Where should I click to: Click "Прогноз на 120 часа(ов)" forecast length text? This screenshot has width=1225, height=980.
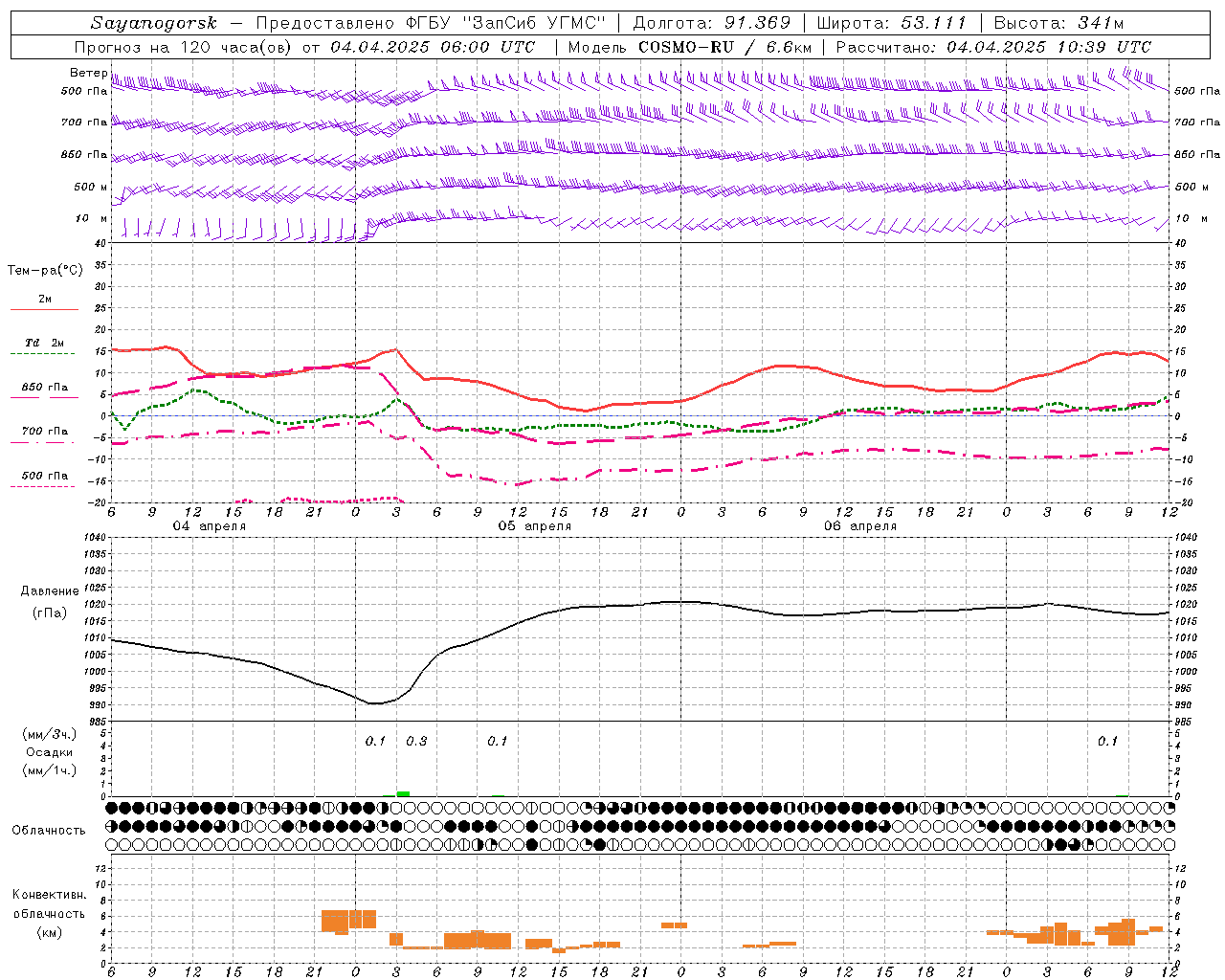pyautogui.click(x=184, y=47)
